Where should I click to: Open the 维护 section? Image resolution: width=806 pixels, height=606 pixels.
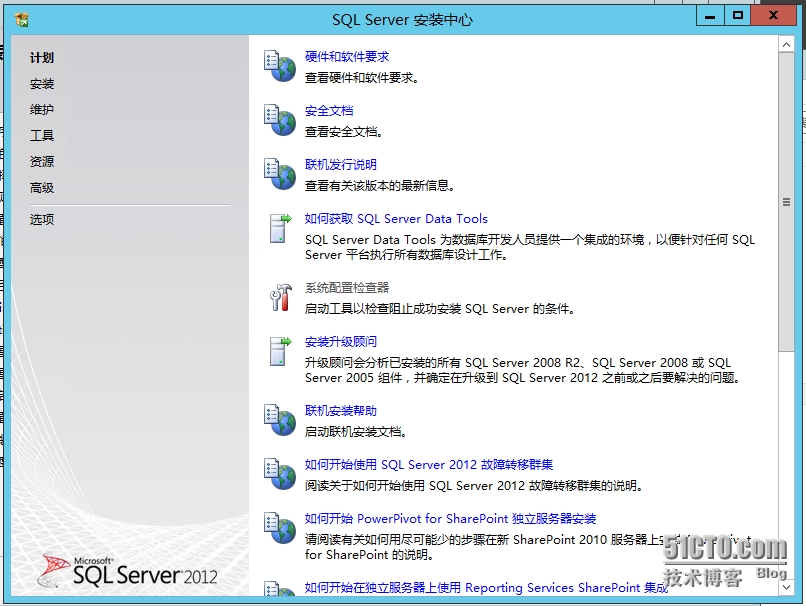click(41, 109)
